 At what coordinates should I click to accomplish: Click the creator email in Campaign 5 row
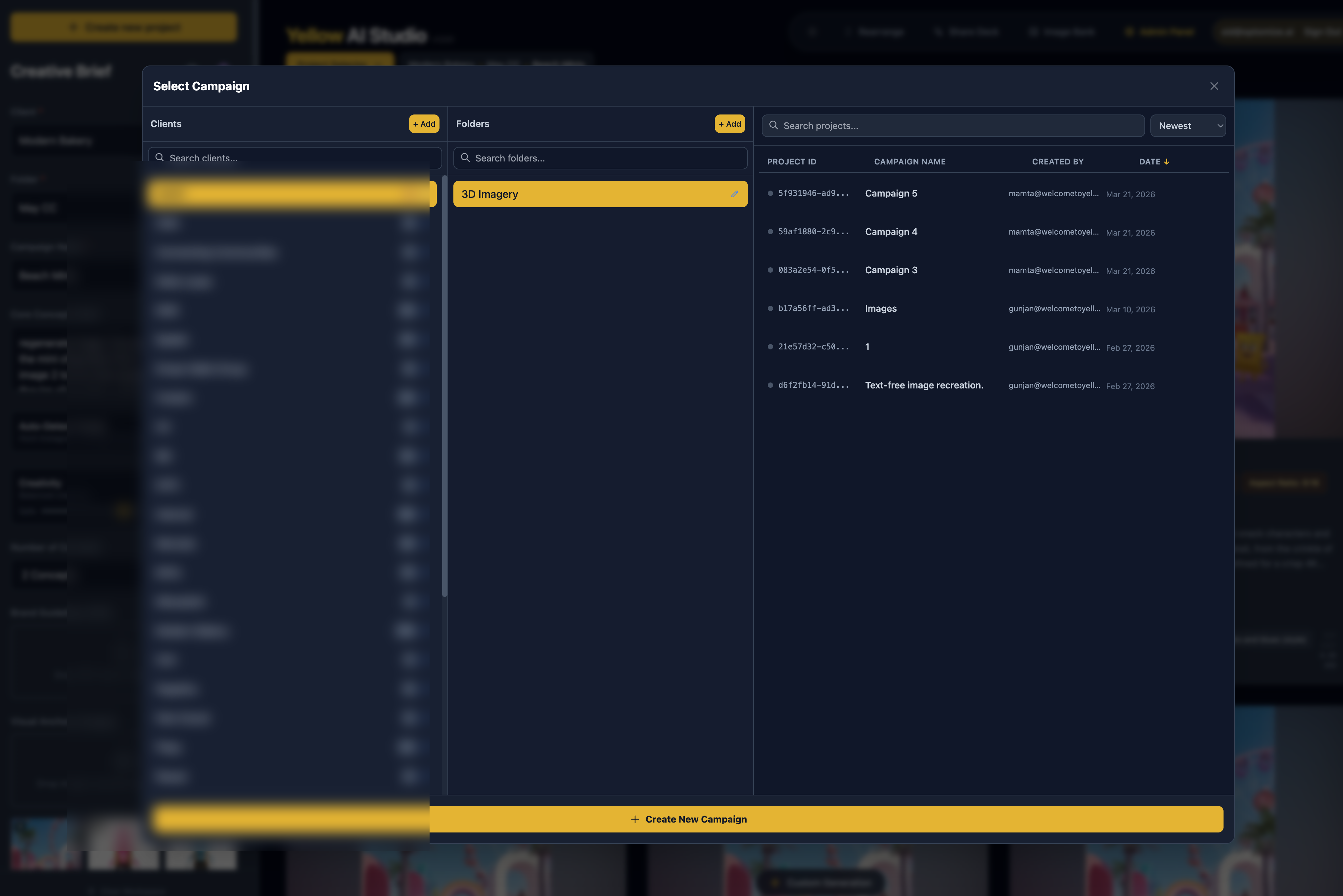click(x=1053, y=194)
